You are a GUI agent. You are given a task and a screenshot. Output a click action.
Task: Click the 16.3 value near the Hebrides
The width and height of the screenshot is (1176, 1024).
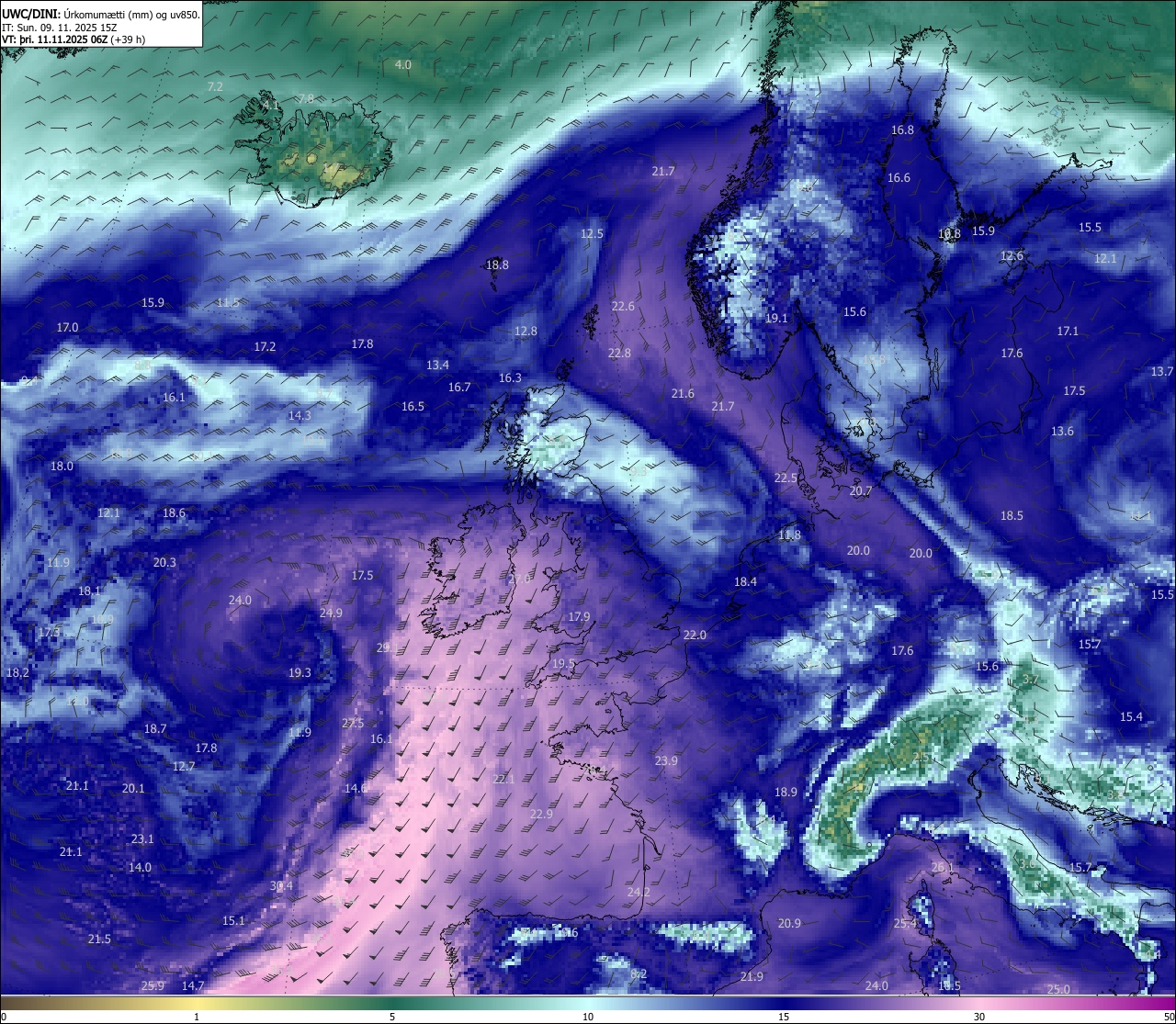[510, 378]
